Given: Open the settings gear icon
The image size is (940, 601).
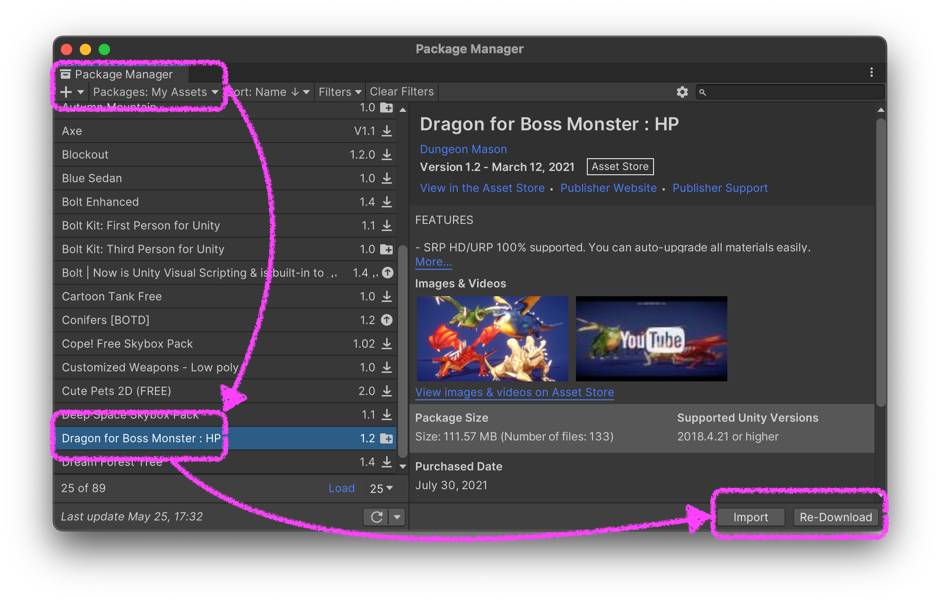Looking at the screenshot, I should (x=682, y=92).
